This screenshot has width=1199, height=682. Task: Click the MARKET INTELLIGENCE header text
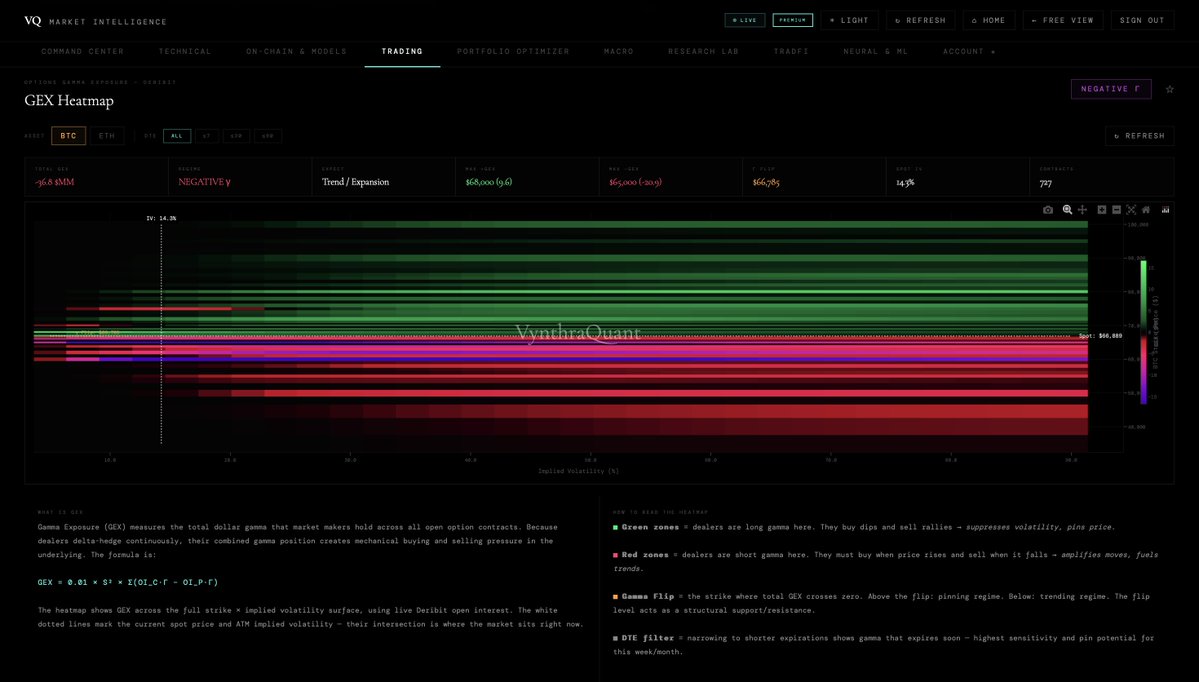[108, 21]
